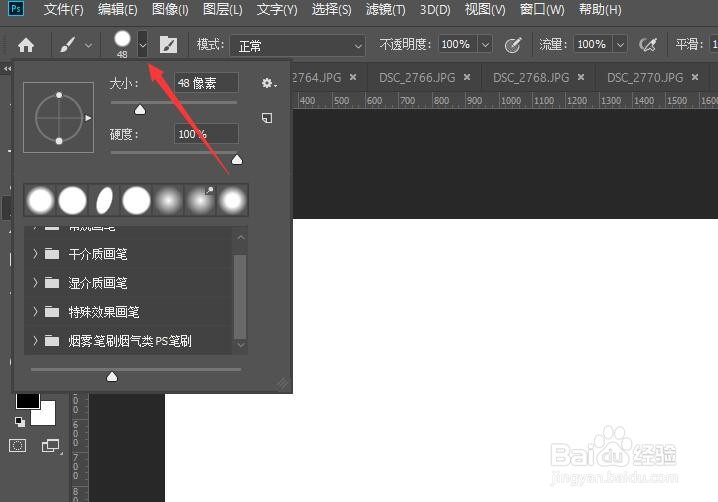
Task: Click the Photoshop Ps logo icon
Action: click(16, 9)
